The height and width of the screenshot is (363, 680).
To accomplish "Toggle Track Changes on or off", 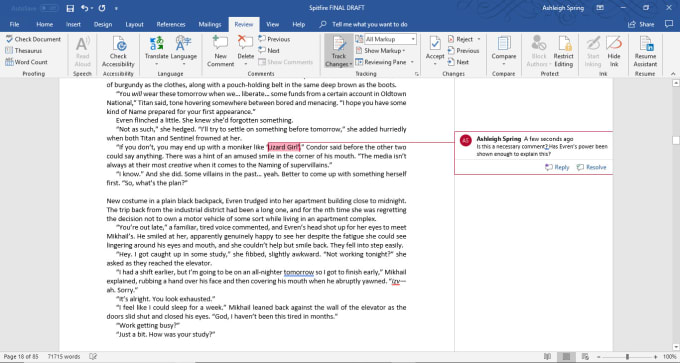I will (339, 47).
